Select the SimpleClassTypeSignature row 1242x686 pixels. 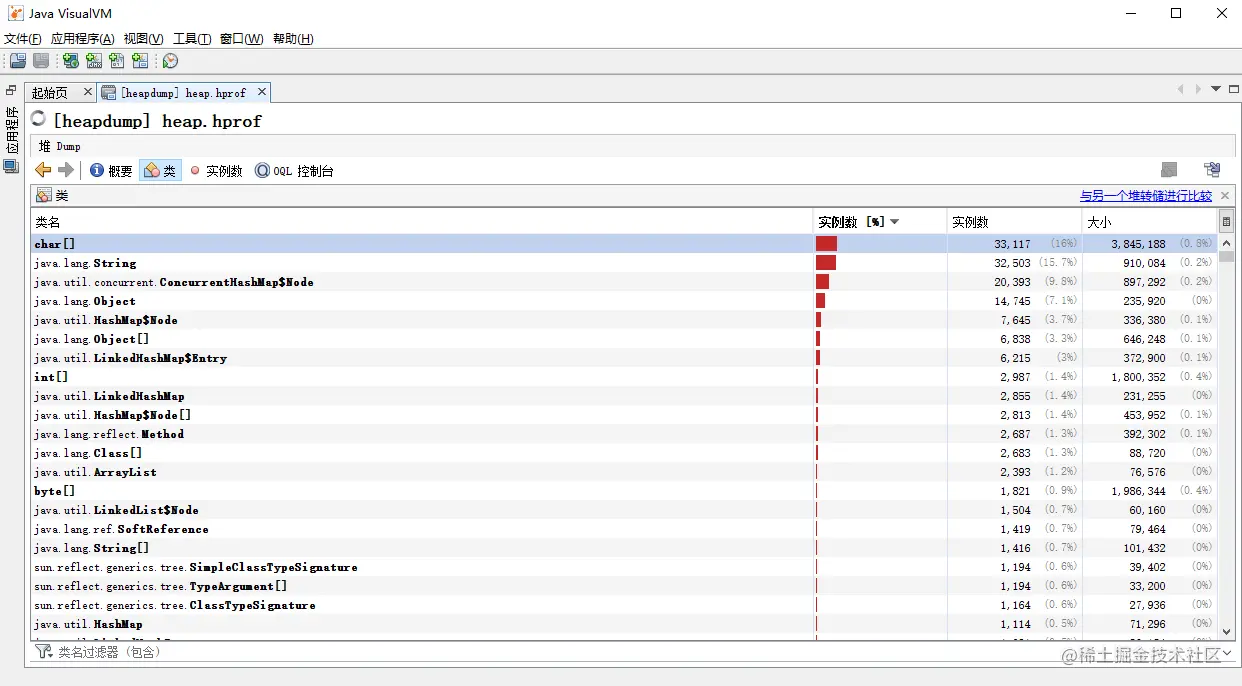(625, 567)
